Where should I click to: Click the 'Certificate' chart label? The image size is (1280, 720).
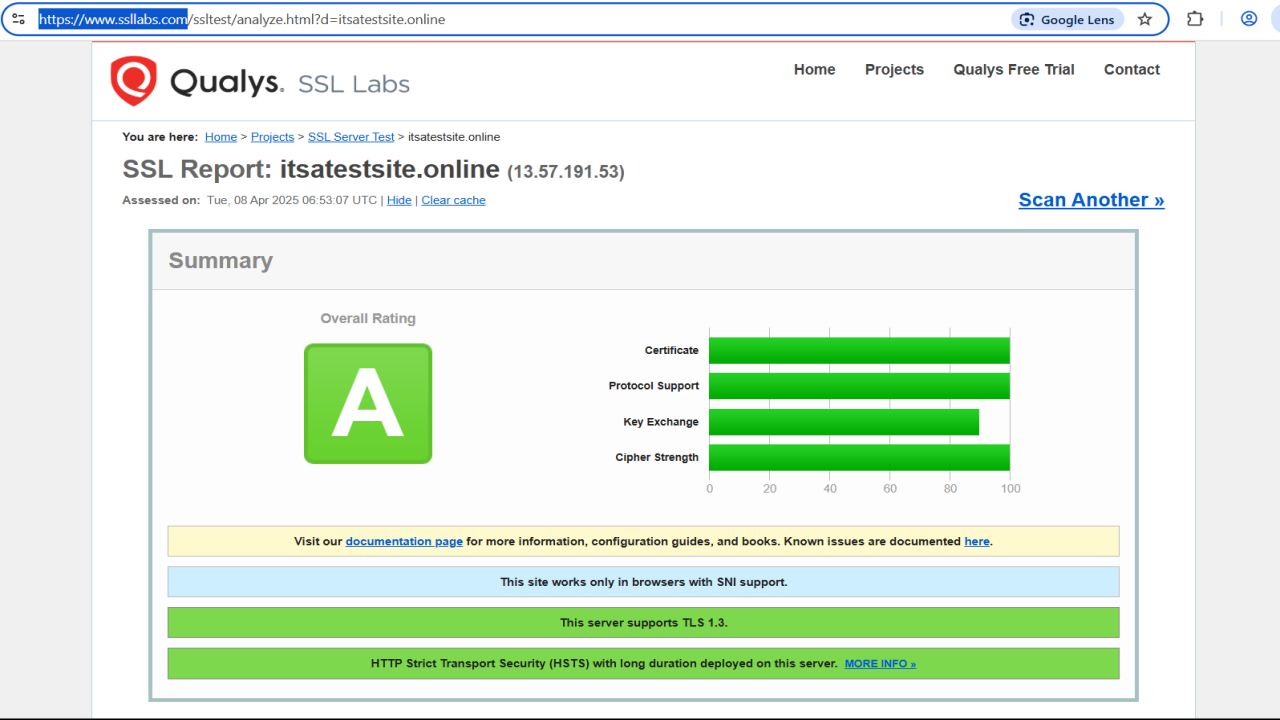tap(672, 351)
